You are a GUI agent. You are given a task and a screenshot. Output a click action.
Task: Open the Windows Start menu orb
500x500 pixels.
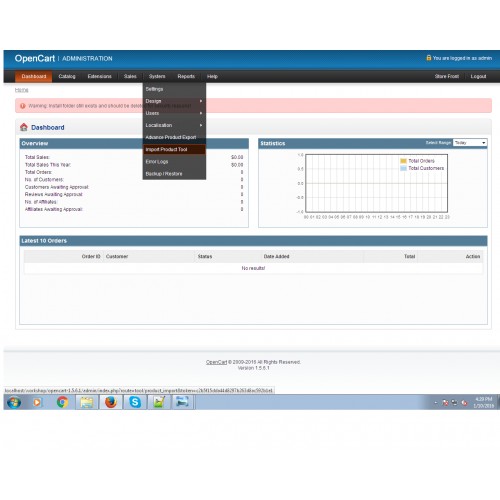click(14, 402)
